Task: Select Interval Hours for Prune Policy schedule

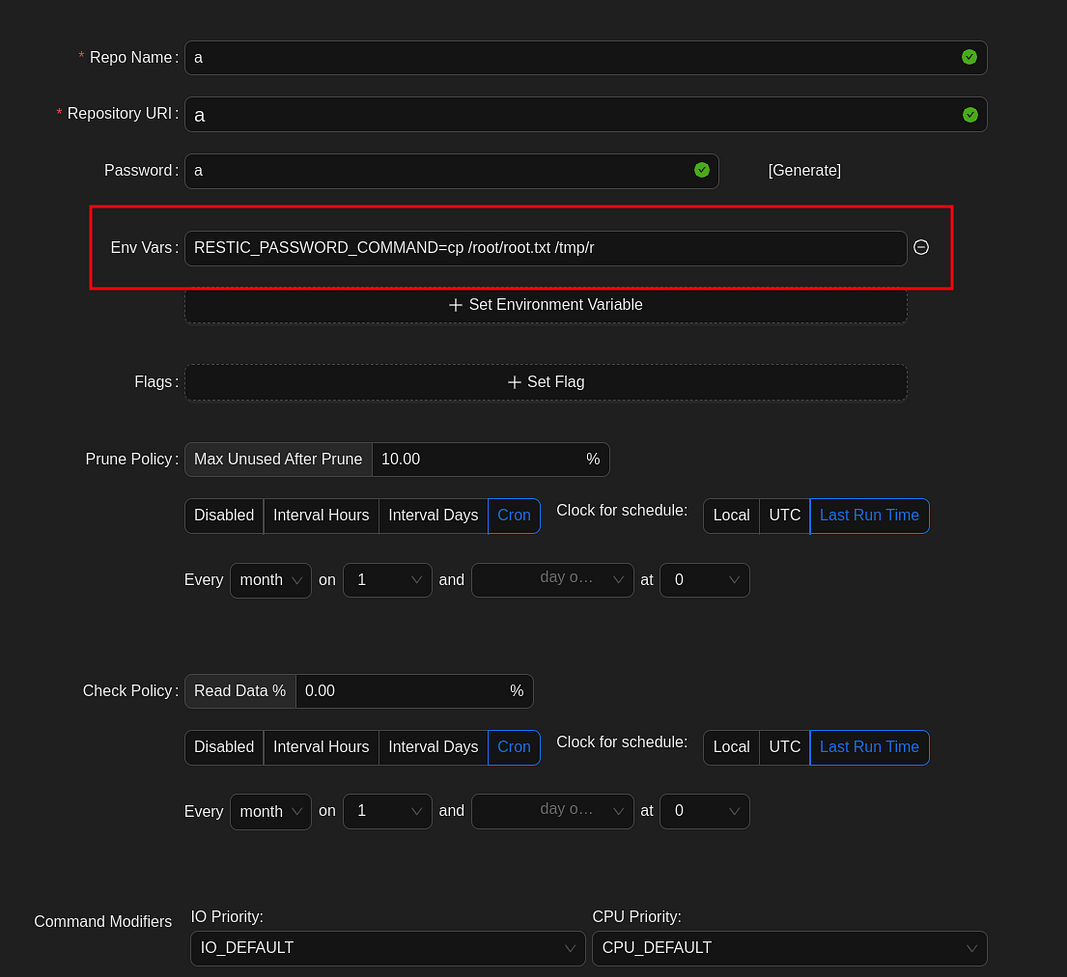Action: (321, 516)
